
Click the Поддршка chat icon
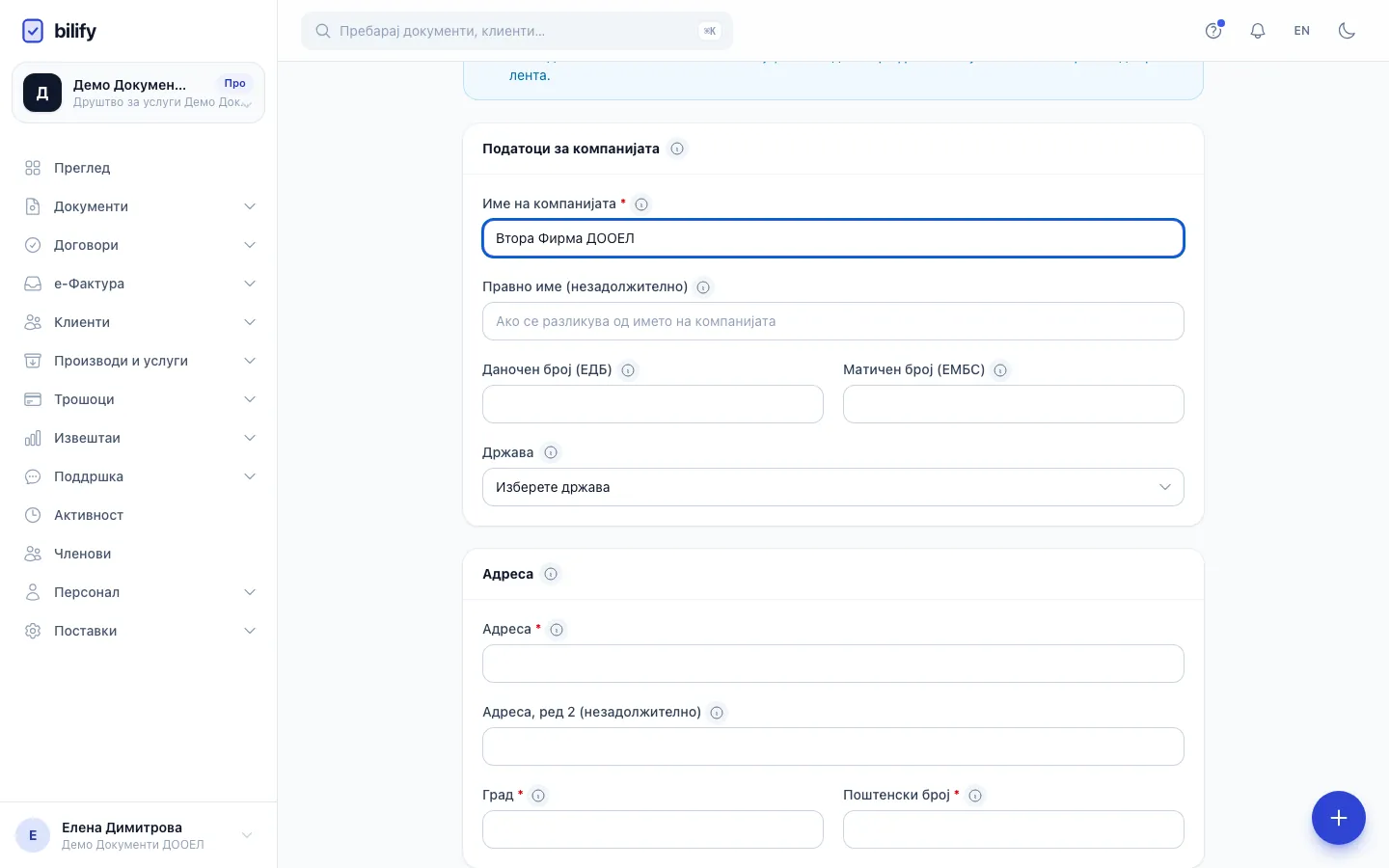coord(33,476)
